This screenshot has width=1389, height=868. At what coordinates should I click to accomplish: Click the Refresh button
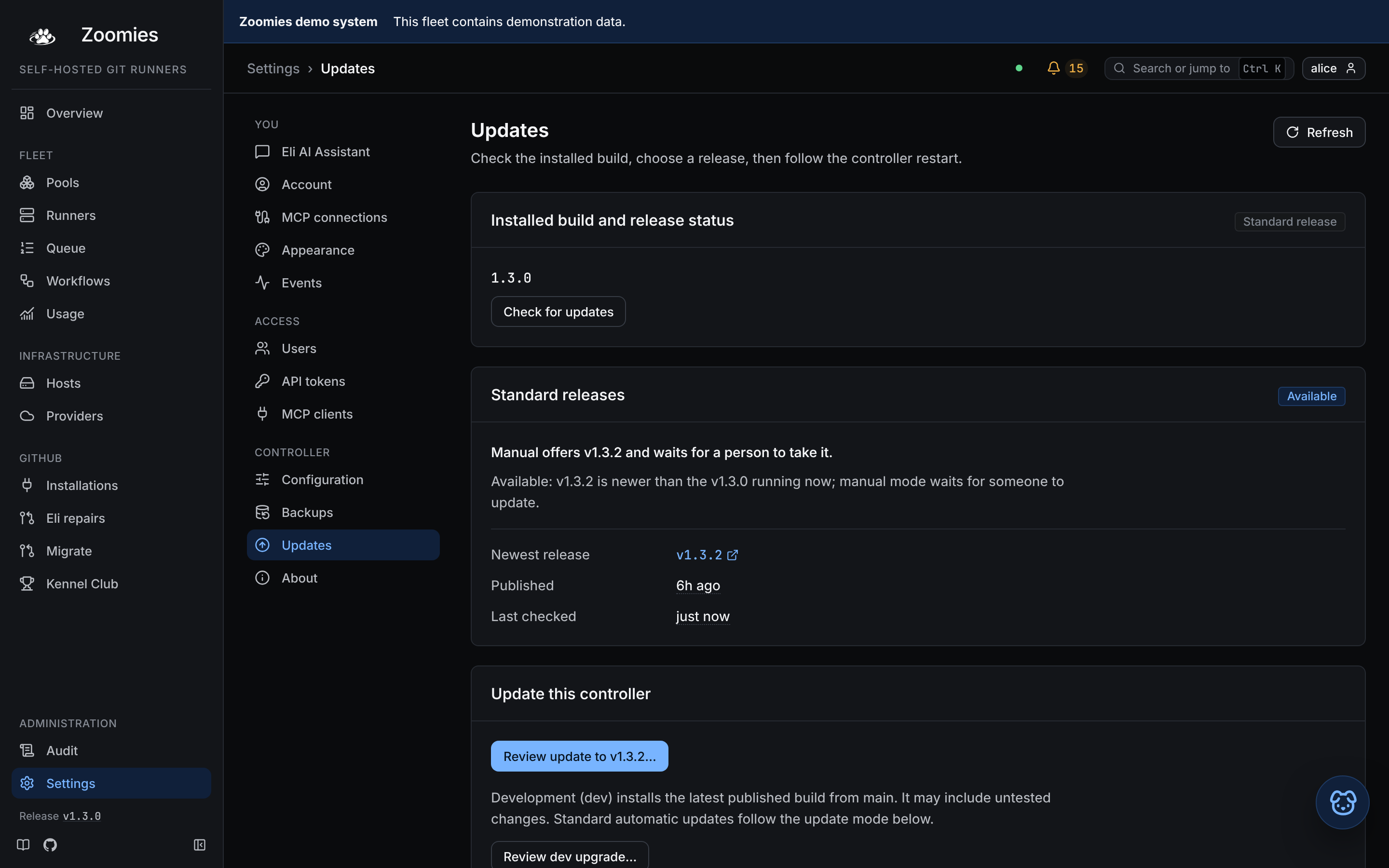pos(1319,132)
